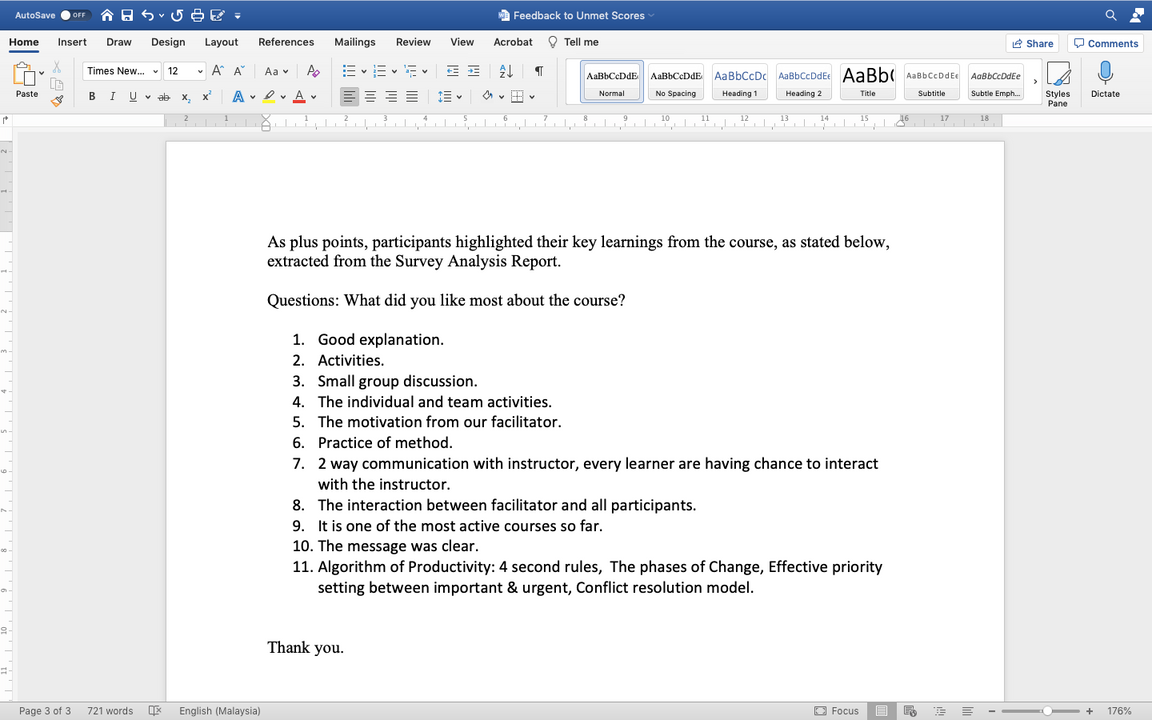This screenshot has width=1152, height=720.
Task: Click the Sort A to Z icon
Action: (505, 71)
